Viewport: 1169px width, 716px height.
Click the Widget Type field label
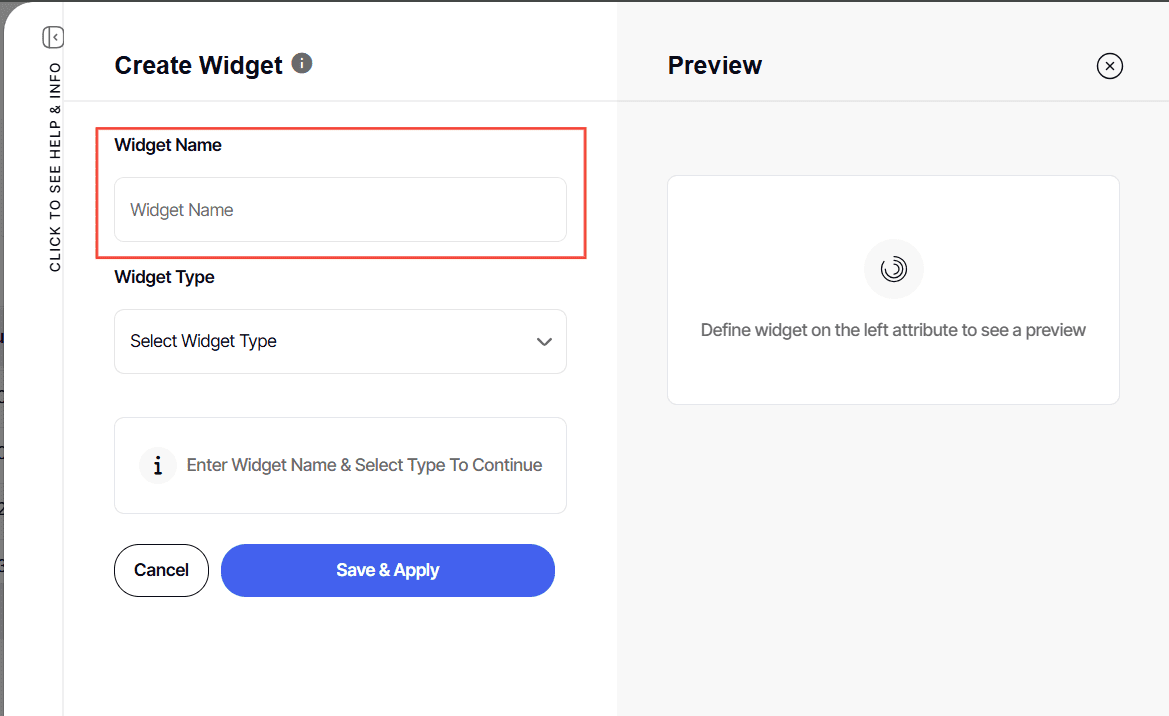164,277
